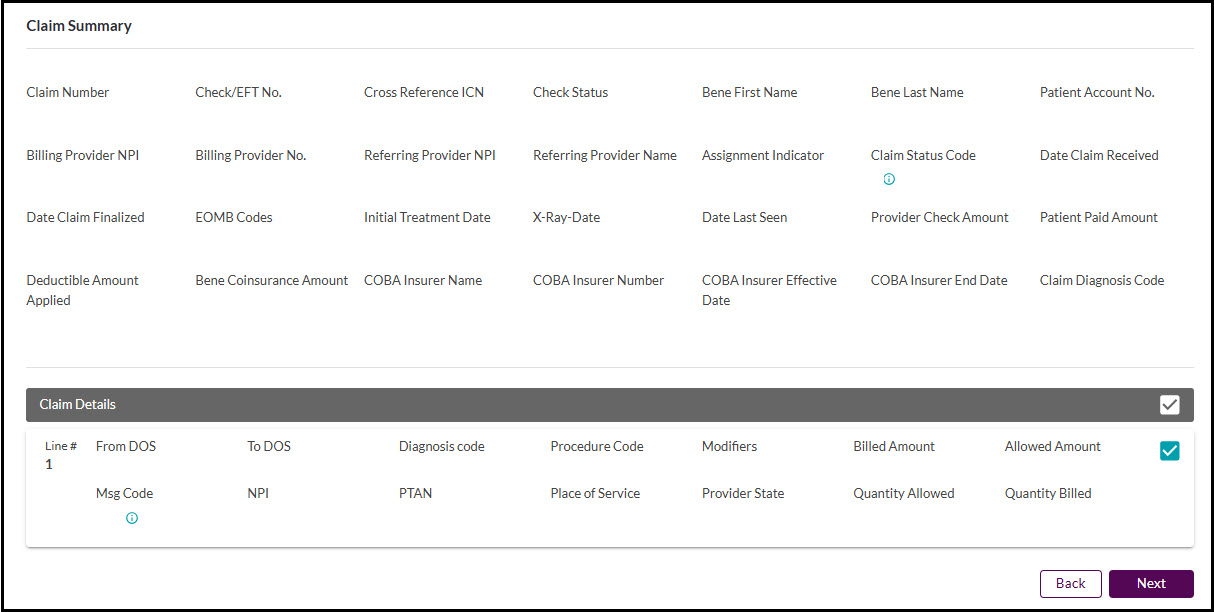This screenshot has height=612, width=1214.
Task: Click the Next button
Action: pyautogui.click(x=1150, y=583)
